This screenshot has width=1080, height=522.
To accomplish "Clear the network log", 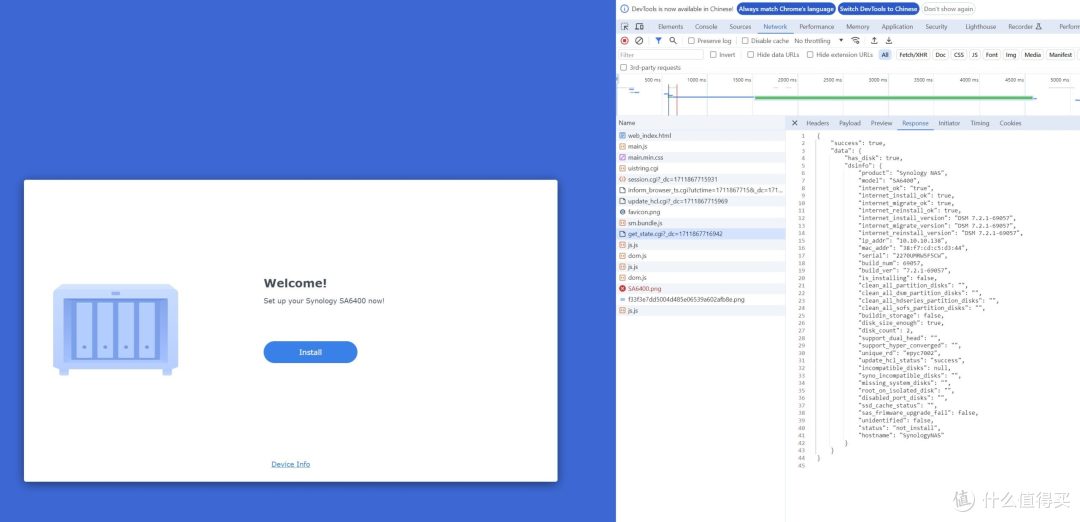I will tap(639, 41).
